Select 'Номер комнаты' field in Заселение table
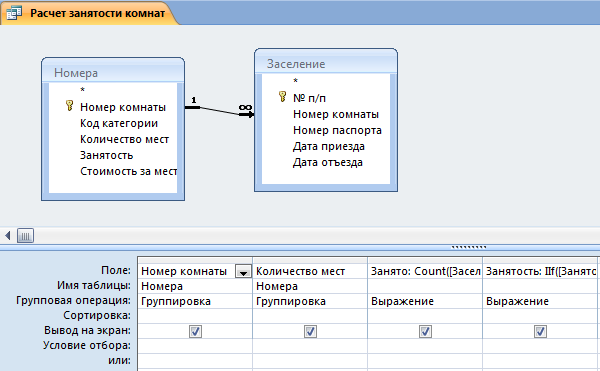The width and height of the screenshot is (600, 371). (336, 114)
